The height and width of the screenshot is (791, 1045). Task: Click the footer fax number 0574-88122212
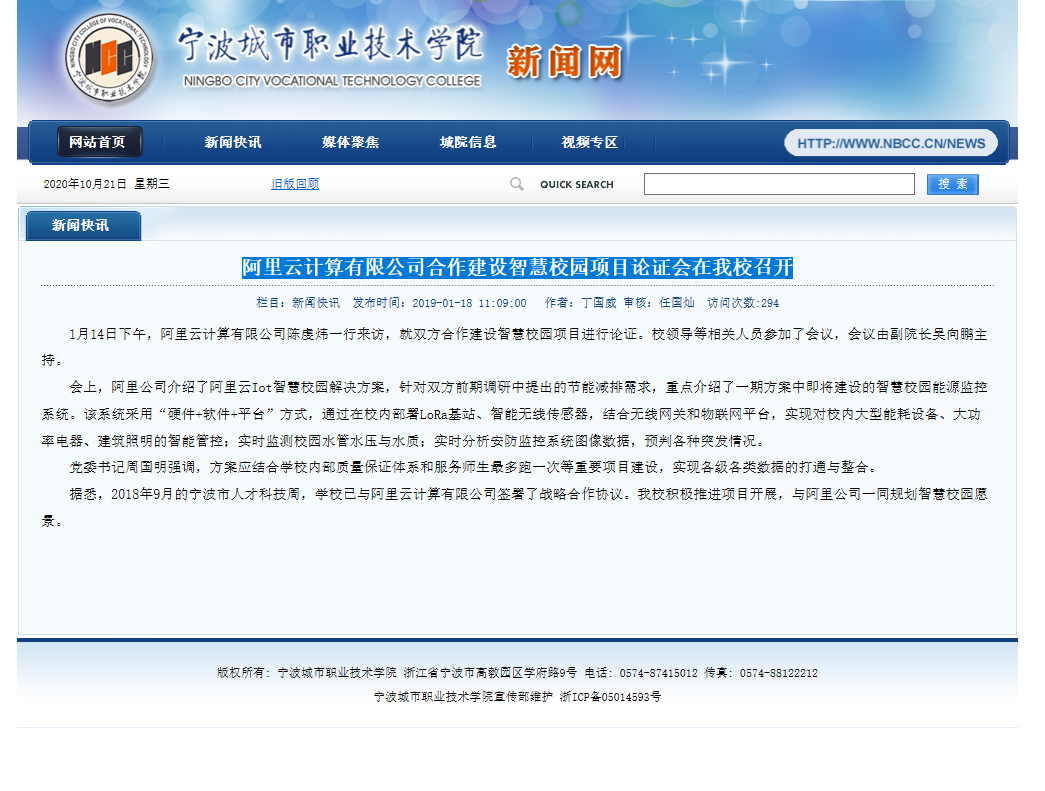(x=778, y=673)
